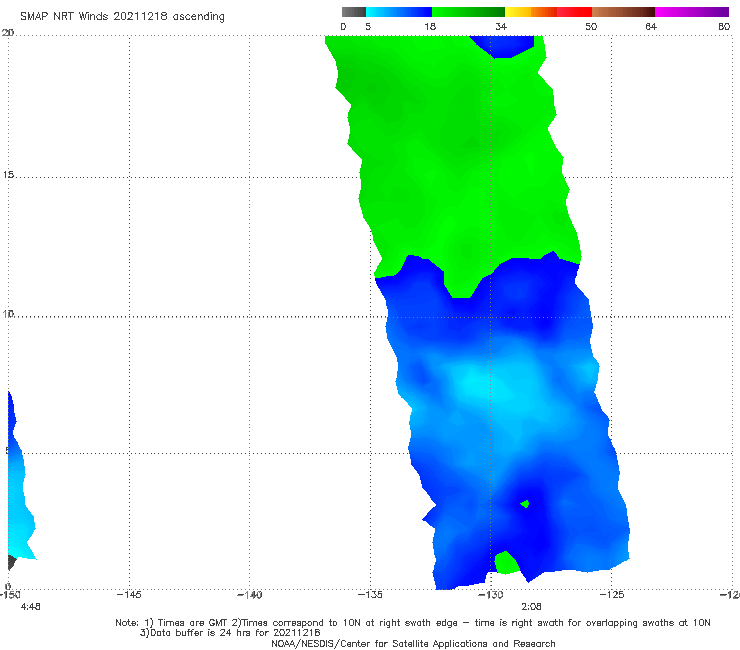The height and width of the screenshot is (650, 740).
Task: Click the magenta segment of the color bar
Action: 692,12
